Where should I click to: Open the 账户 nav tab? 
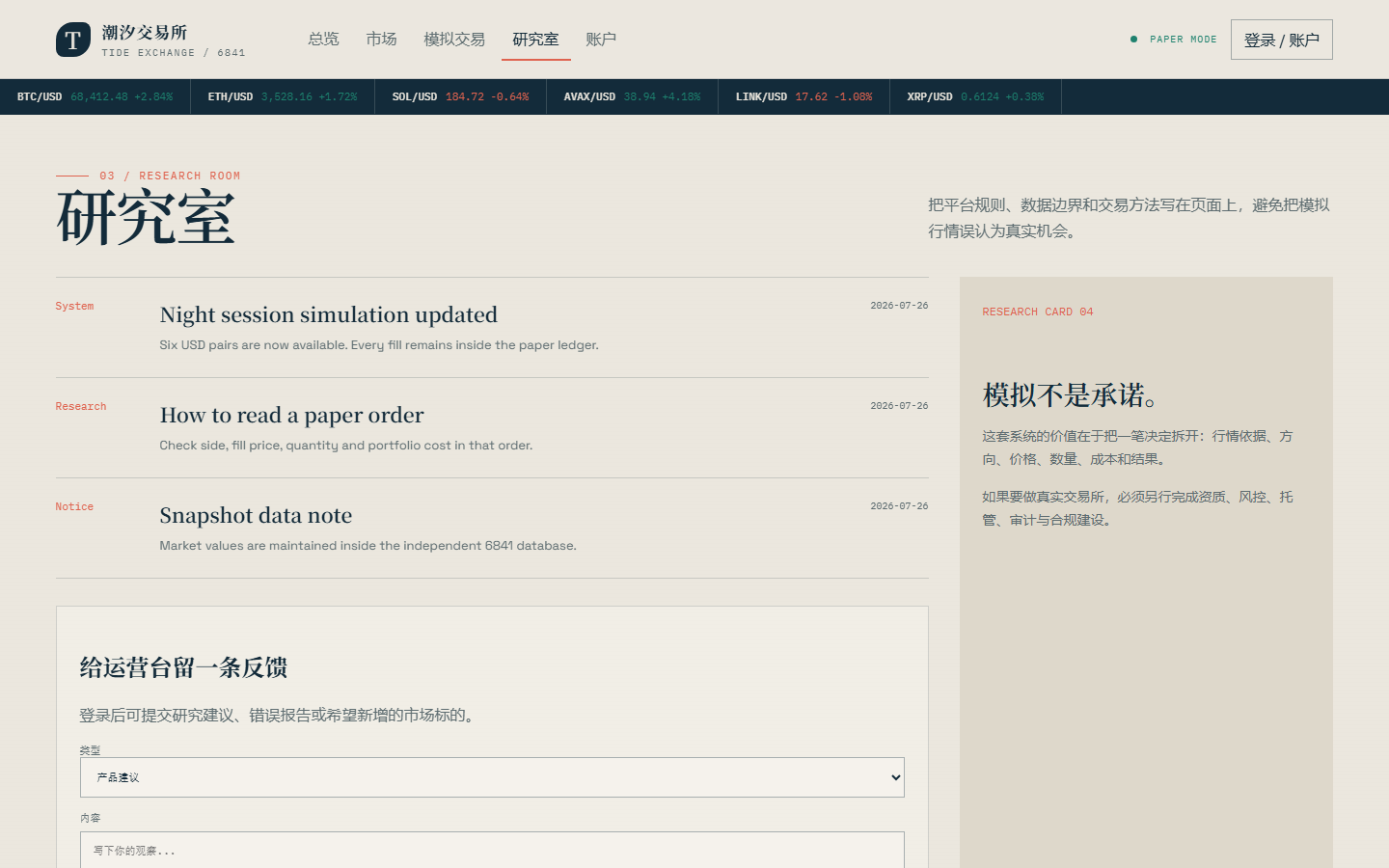click(x=601, y=40)
